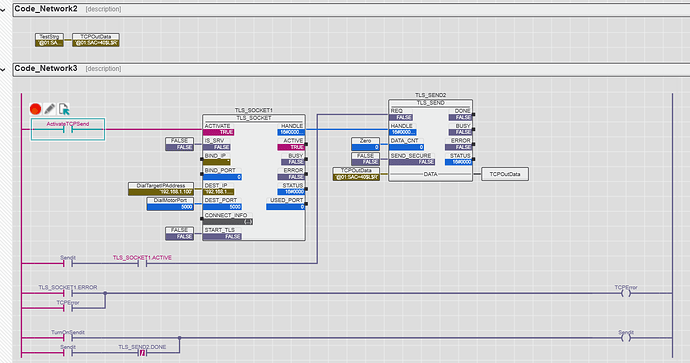Click the BIND_IP input pin

(x=217, y=159)
